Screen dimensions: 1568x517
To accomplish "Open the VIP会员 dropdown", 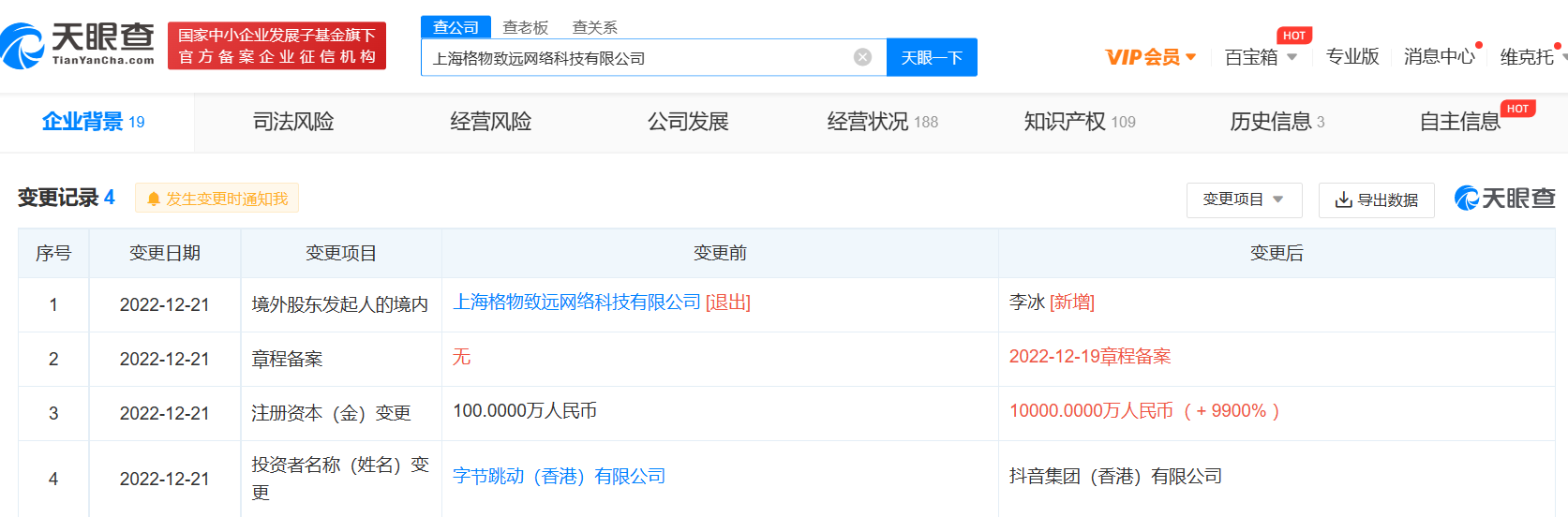I will pyautogui.click(x=1151, y=57).
